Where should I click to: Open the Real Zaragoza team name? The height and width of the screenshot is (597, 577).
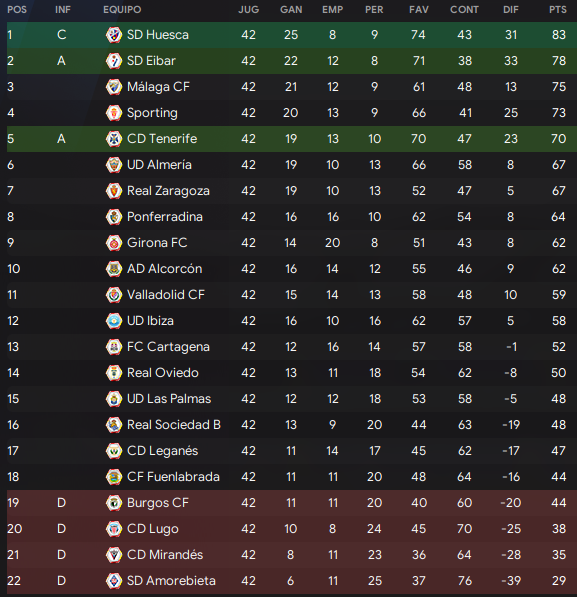click(168, 191)
